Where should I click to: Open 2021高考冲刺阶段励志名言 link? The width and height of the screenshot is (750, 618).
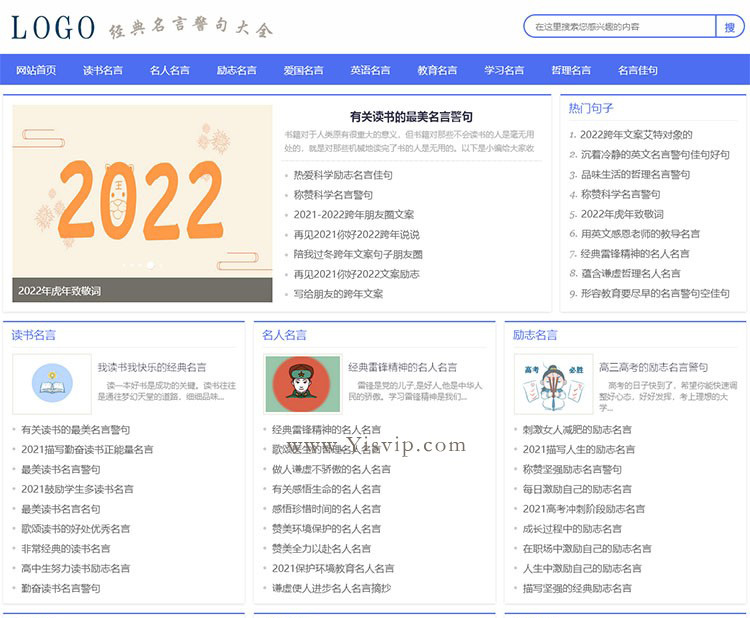(x=584, y=509)
